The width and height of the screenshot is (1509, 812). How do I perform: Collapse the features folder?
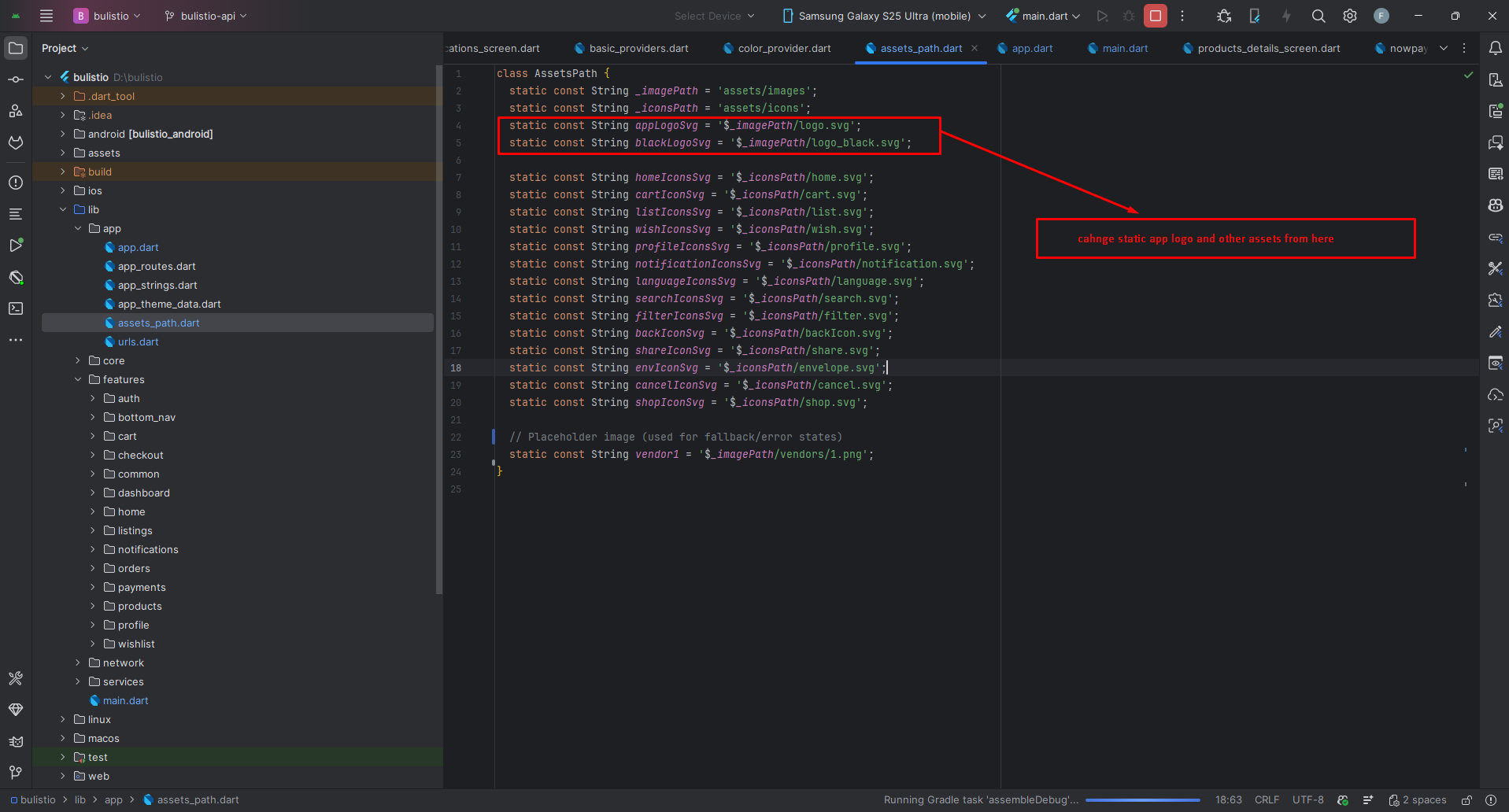point(78,379)
